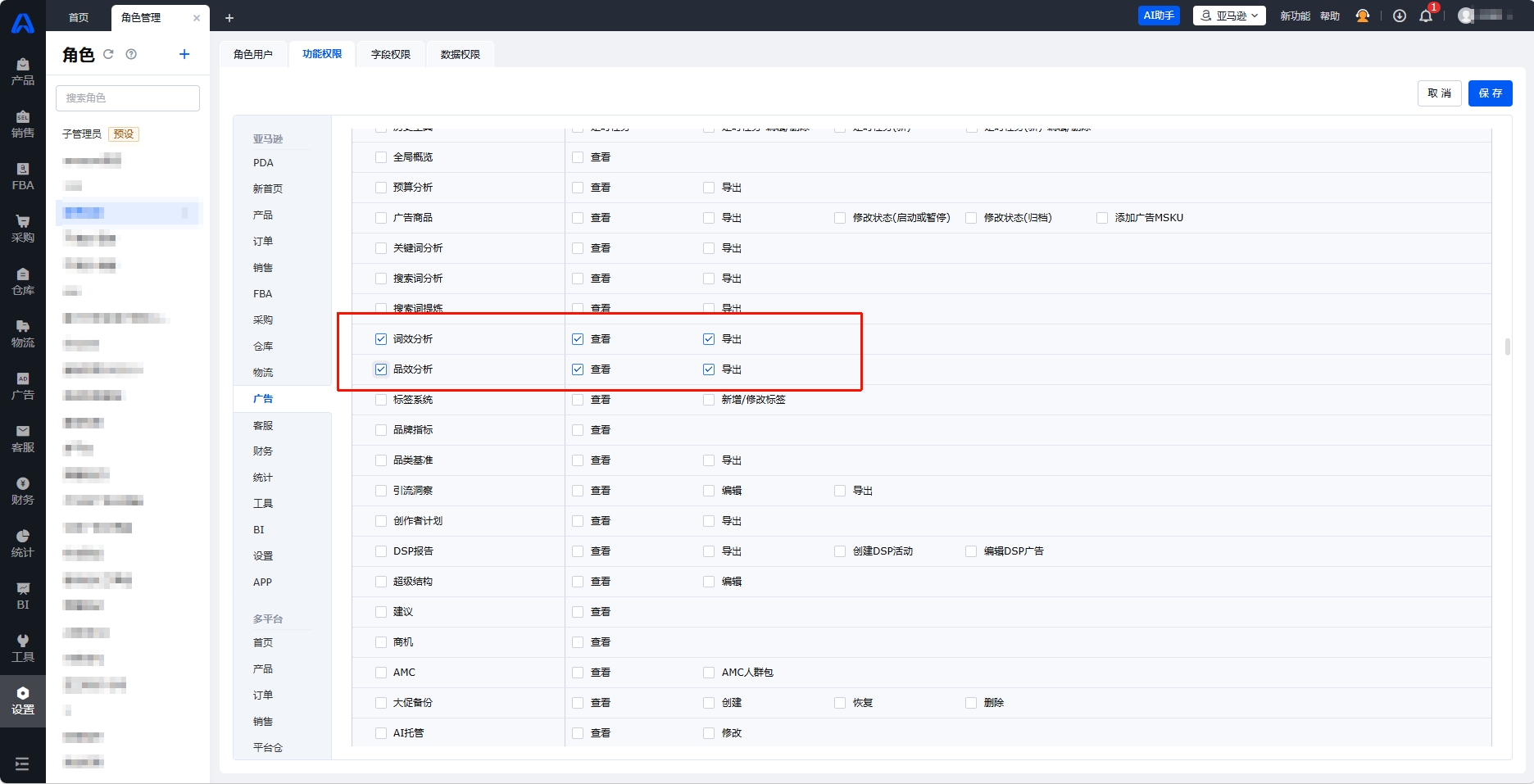Focus the 搜索角色 search field
The height and width of the screenshot is (784, 1534).
coord(128,97)
